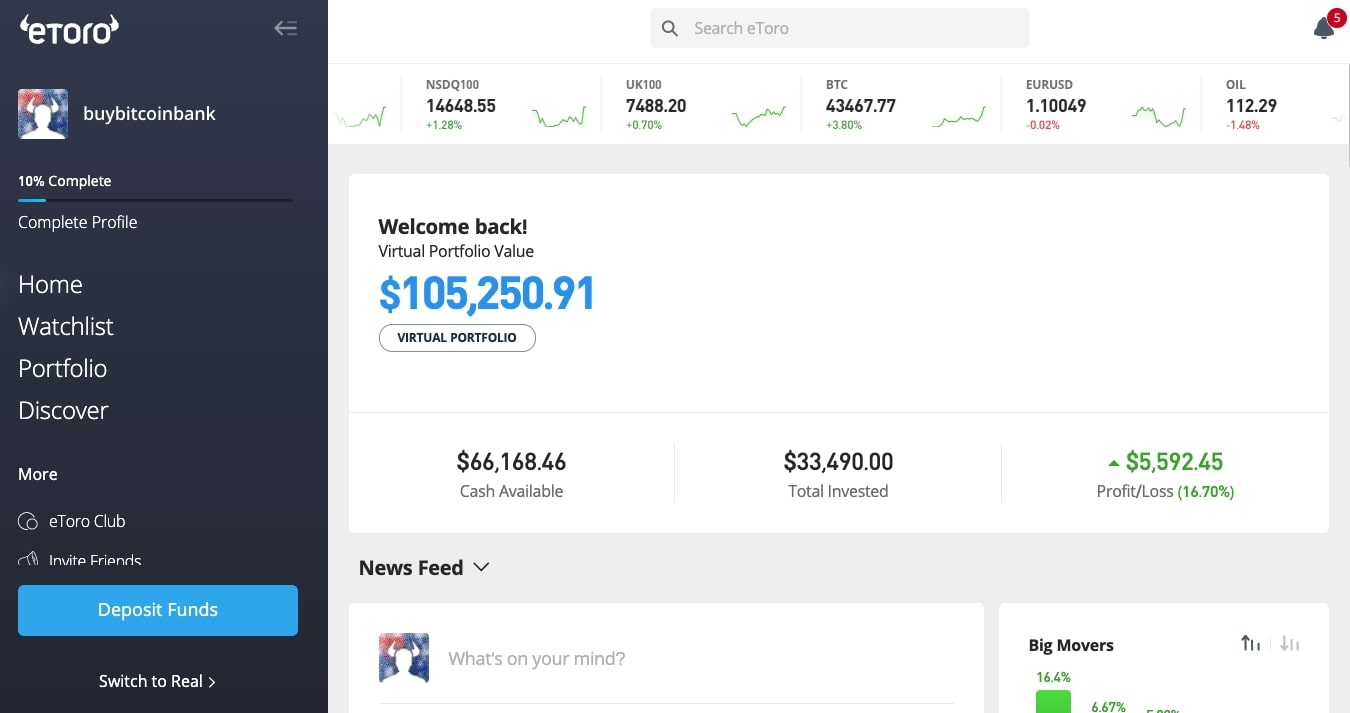Click the eToro logo
This screenshot has width=1350, height=713.
coord(69,28)
